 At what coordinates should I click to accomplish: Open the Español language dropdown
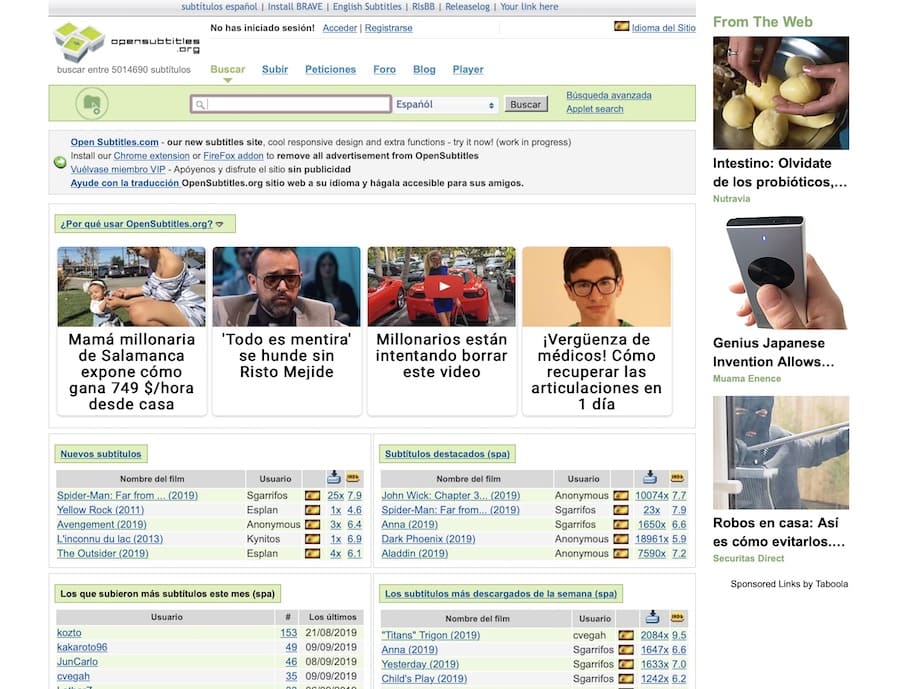445,105
